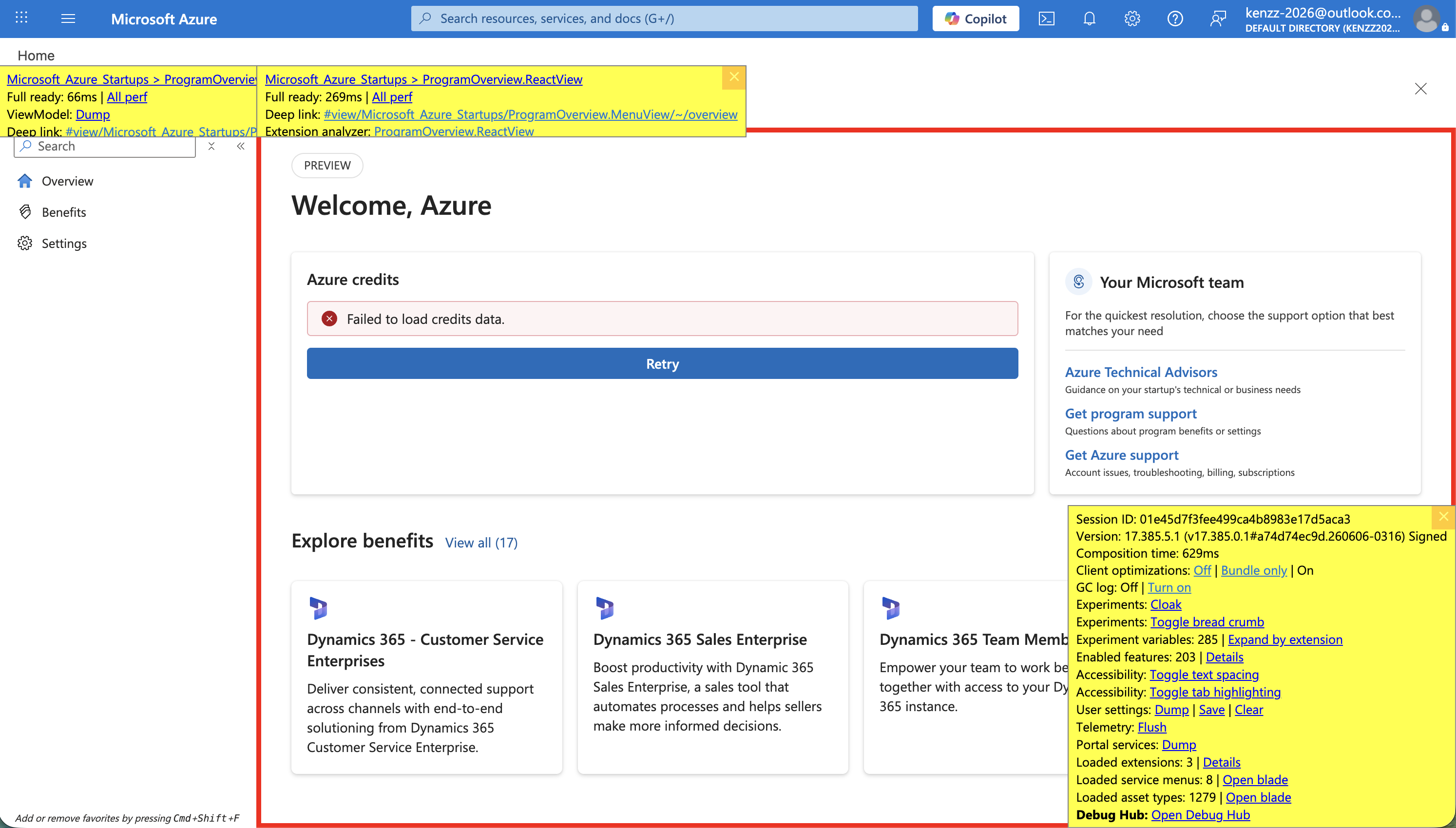Open Get program support link
The image size is (1456, 828).
tap(1130, 414)
